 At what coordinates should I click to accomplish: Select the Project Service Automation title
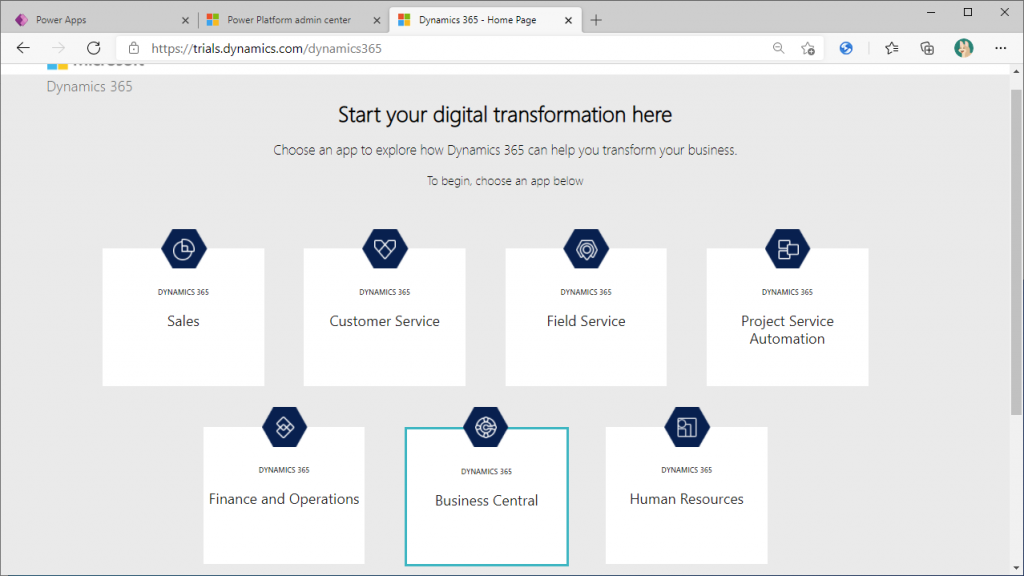tap(787, 330)
